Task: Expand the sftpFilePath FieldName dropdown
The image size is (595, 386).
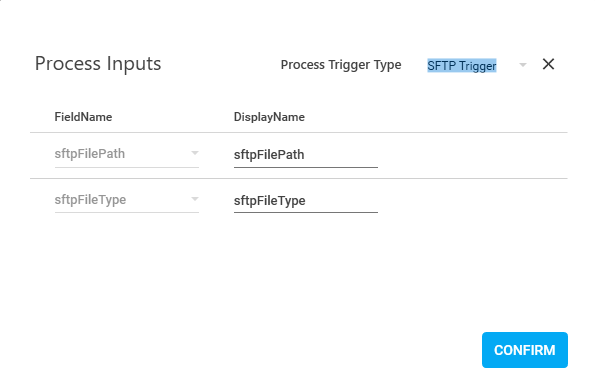Action: tap(127, 154)
